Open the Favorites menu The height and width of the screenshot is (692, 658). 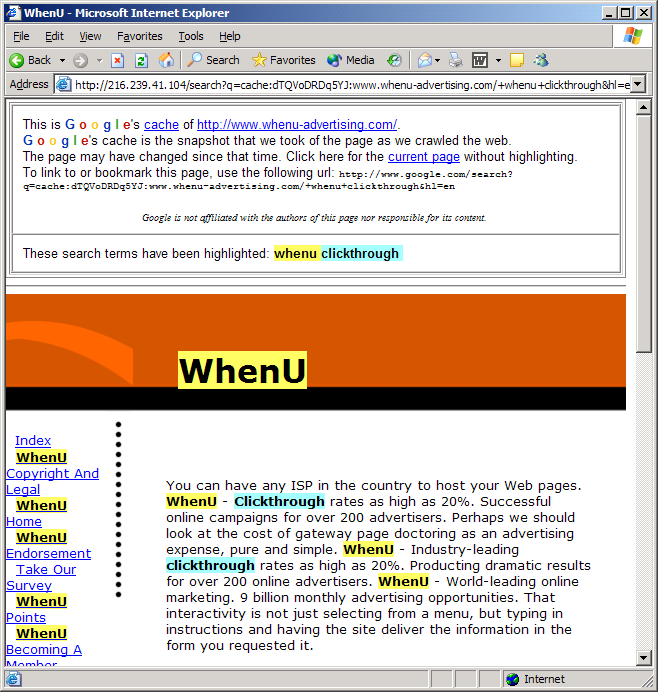(x=139, y=36)
